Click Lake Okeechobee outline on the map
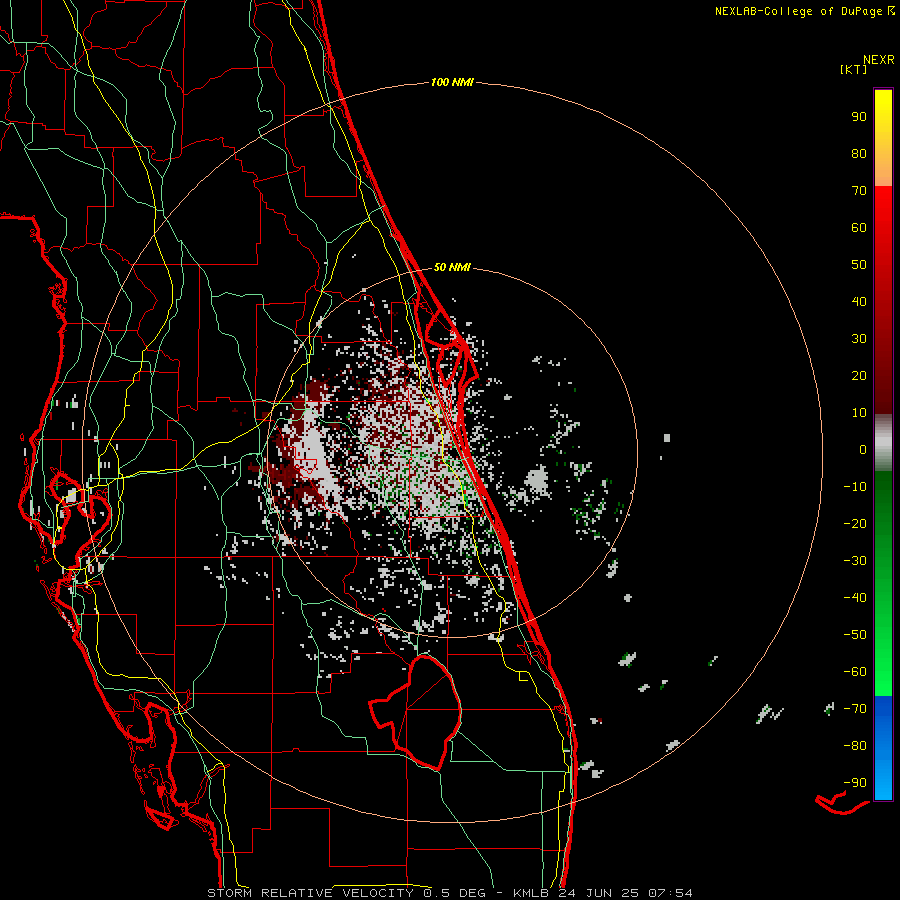Viewport: 900px width, 900px height. pos(415,712)
